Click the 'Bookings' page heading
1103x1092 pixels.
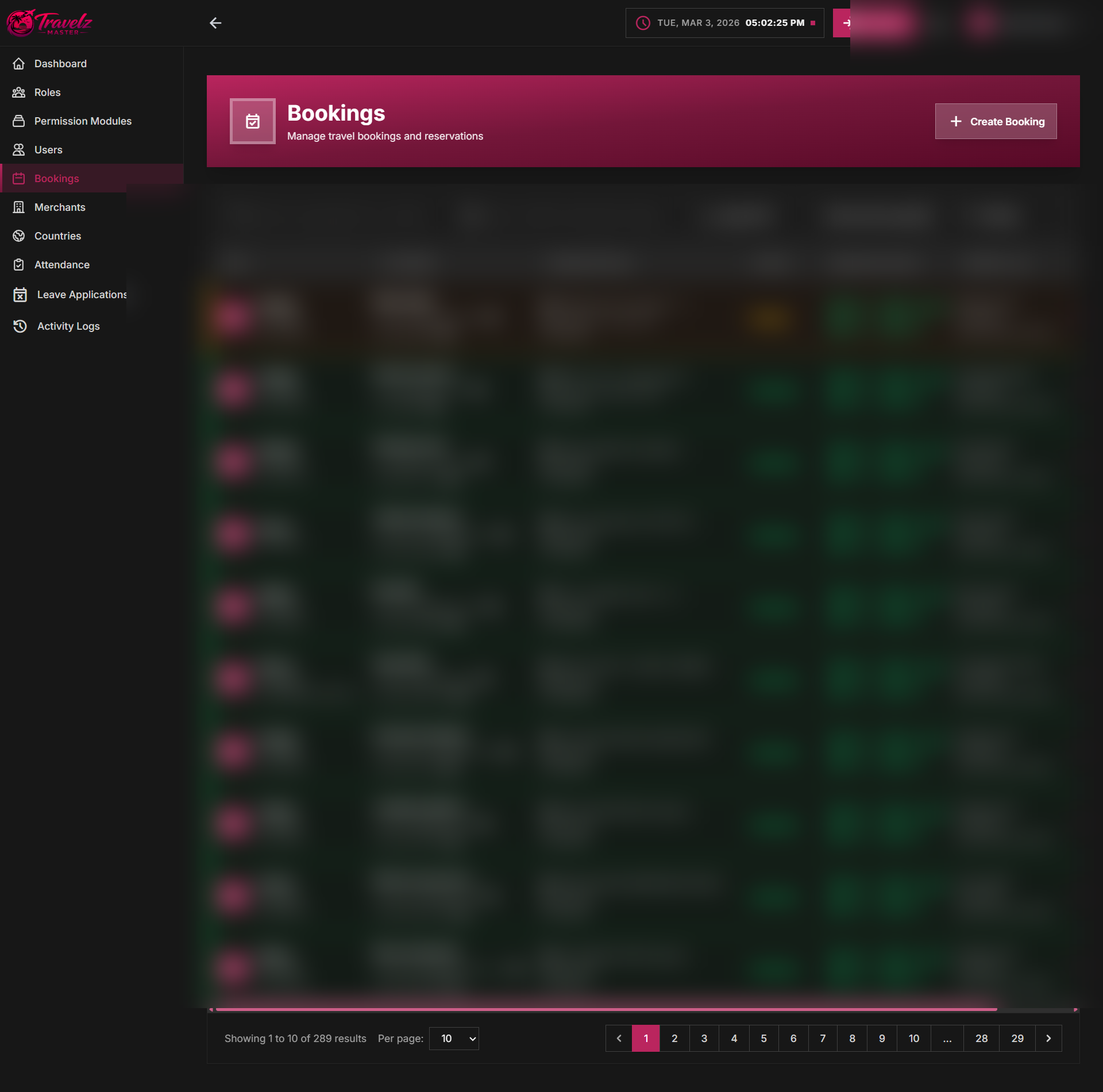pos(336,113)
